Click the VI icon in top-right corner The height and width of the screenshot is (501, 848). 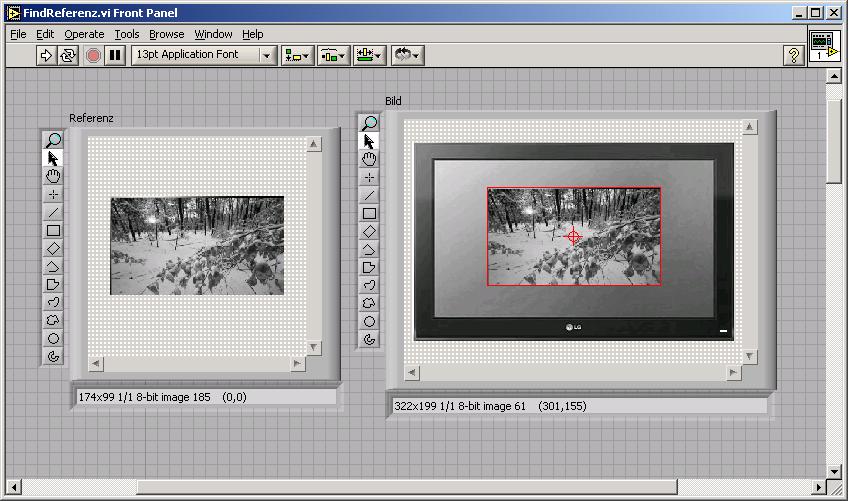pos(823,46)
